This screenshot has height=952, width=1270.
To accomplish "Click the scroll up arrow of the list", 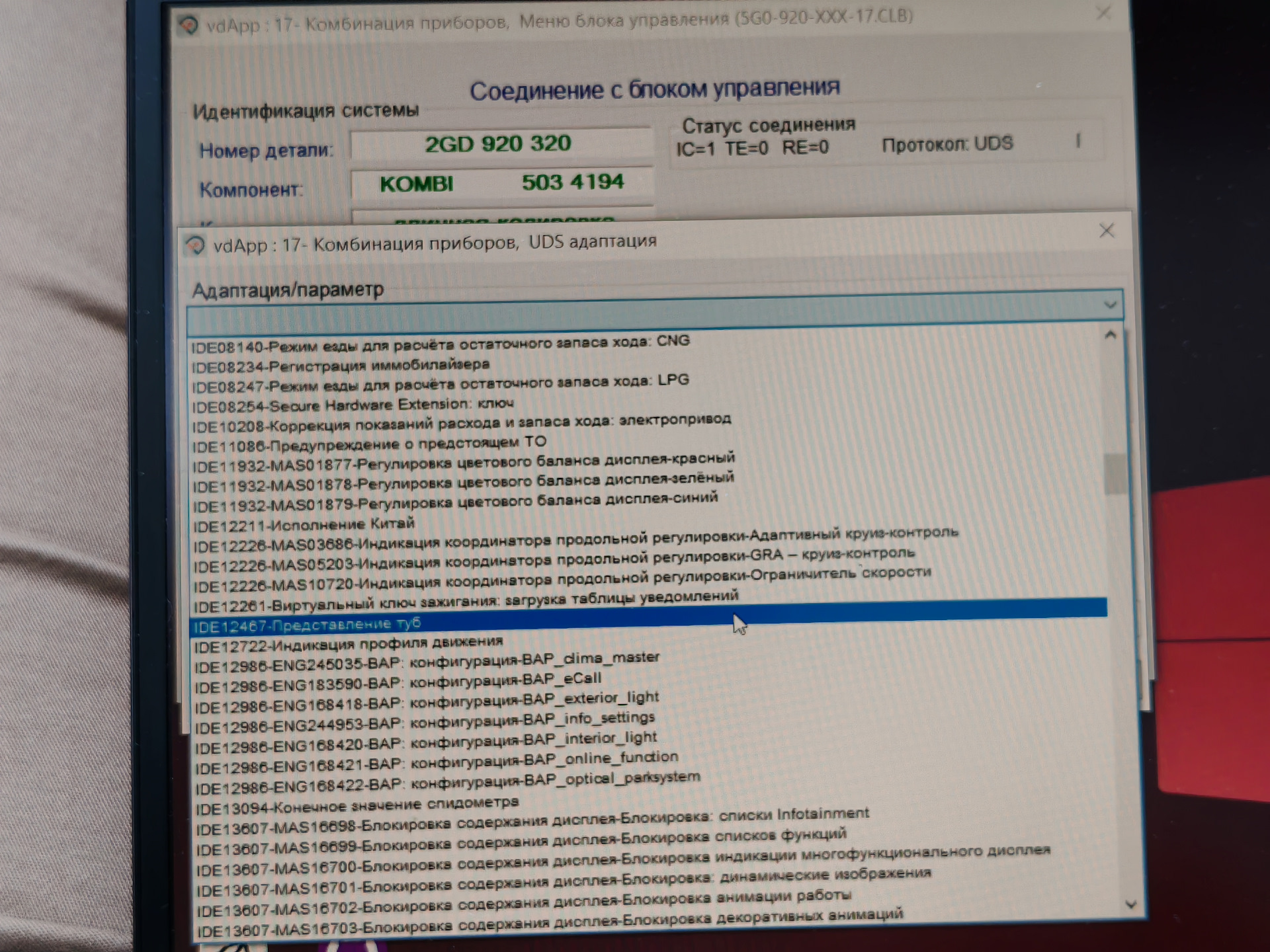I will (1111, 335).
